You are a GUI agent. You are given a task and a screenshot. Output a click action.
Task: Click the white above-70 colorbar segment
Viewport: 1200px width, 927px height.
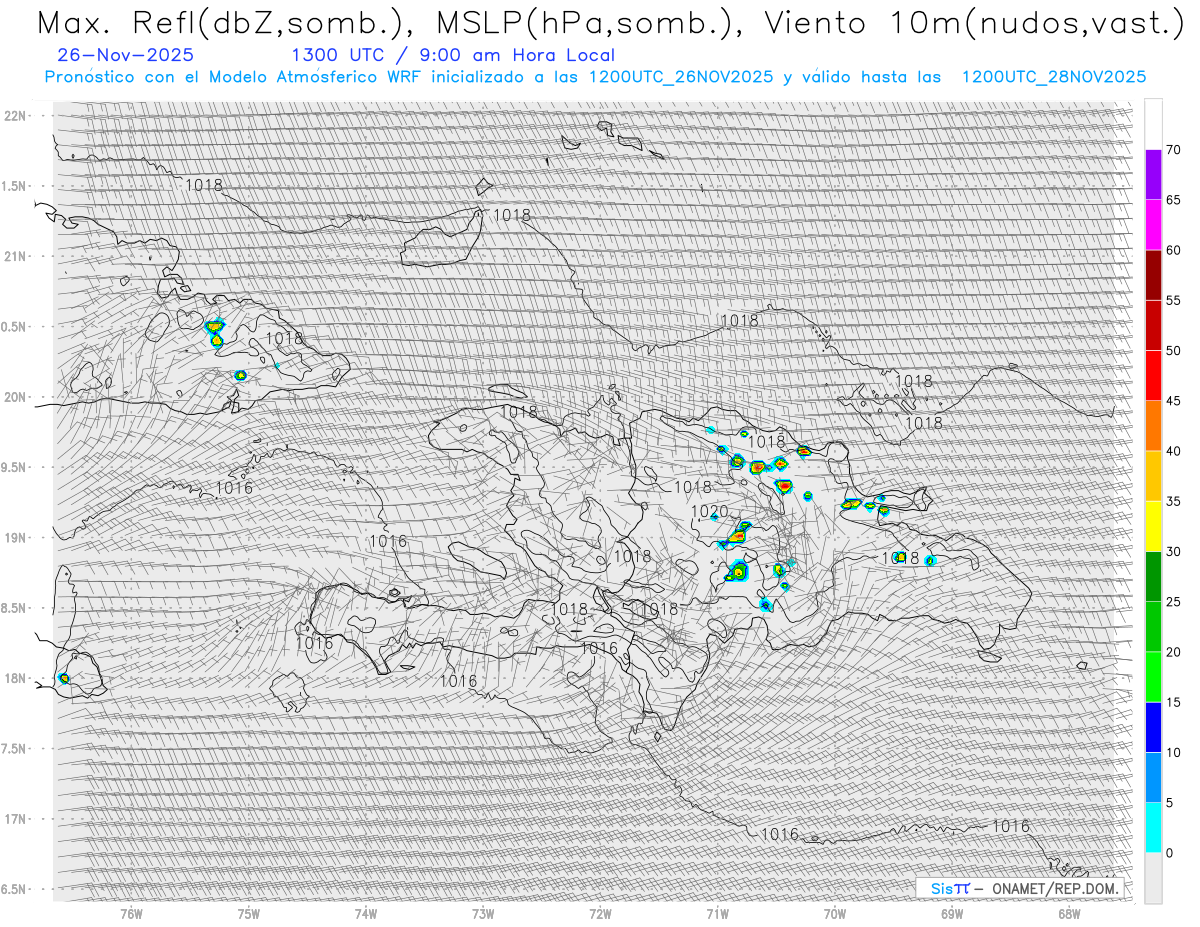click(x=1153, y=124)
